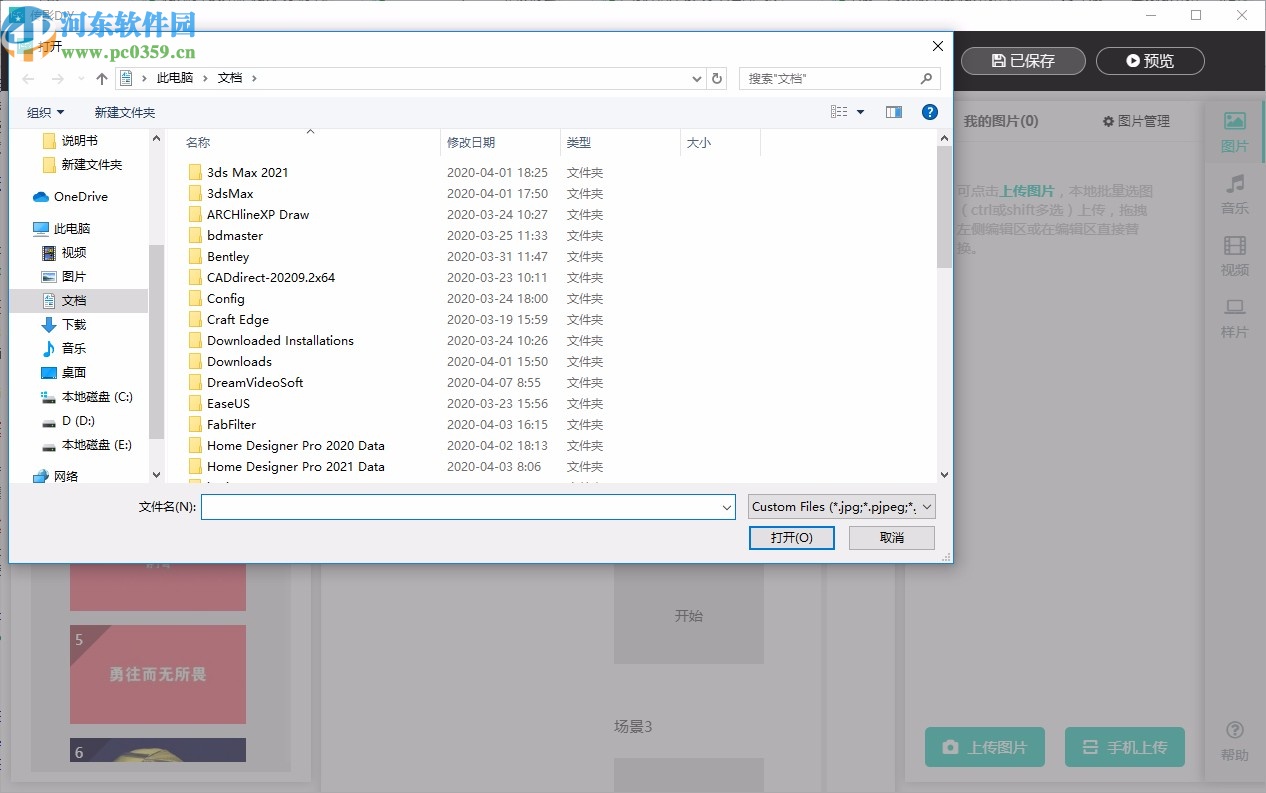This screenshot has height=793, width=1266.
Task: Click the refresh icon beside address bar
Action: [716, 78]
